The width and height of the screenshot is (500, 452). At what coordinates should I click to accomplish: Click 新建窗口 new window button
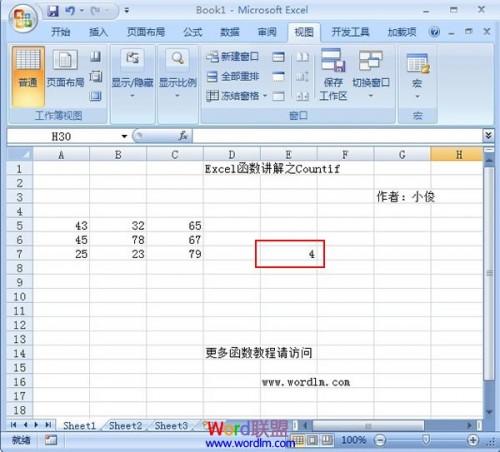coord(232,57)
